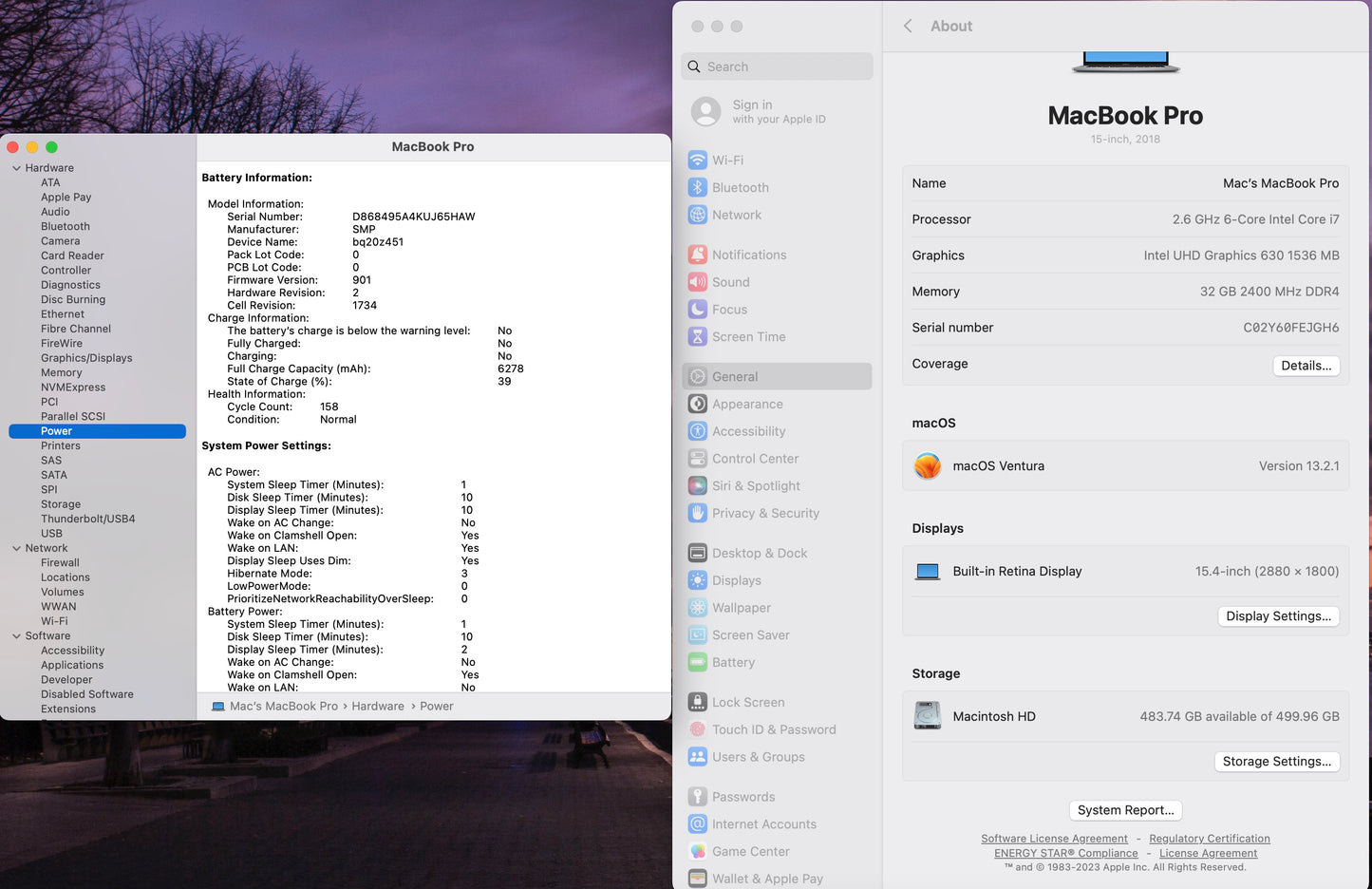This screenshot has height=889, width=1372.
Task: Select the Wallet & Apple Pay icon
Action: click(x=699, y=879)
